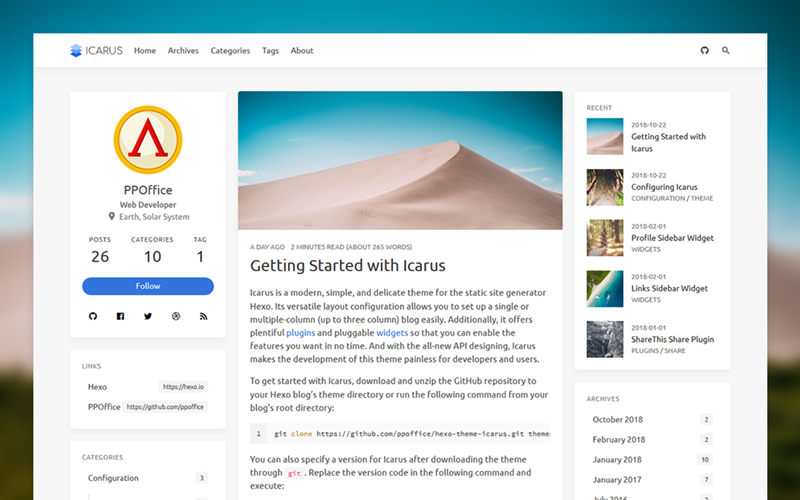The width and height of the screenshot is (800, 500).
Task: Open the Configuration category in sidebar
Action: pyautogui.click(x=113, y=478)
